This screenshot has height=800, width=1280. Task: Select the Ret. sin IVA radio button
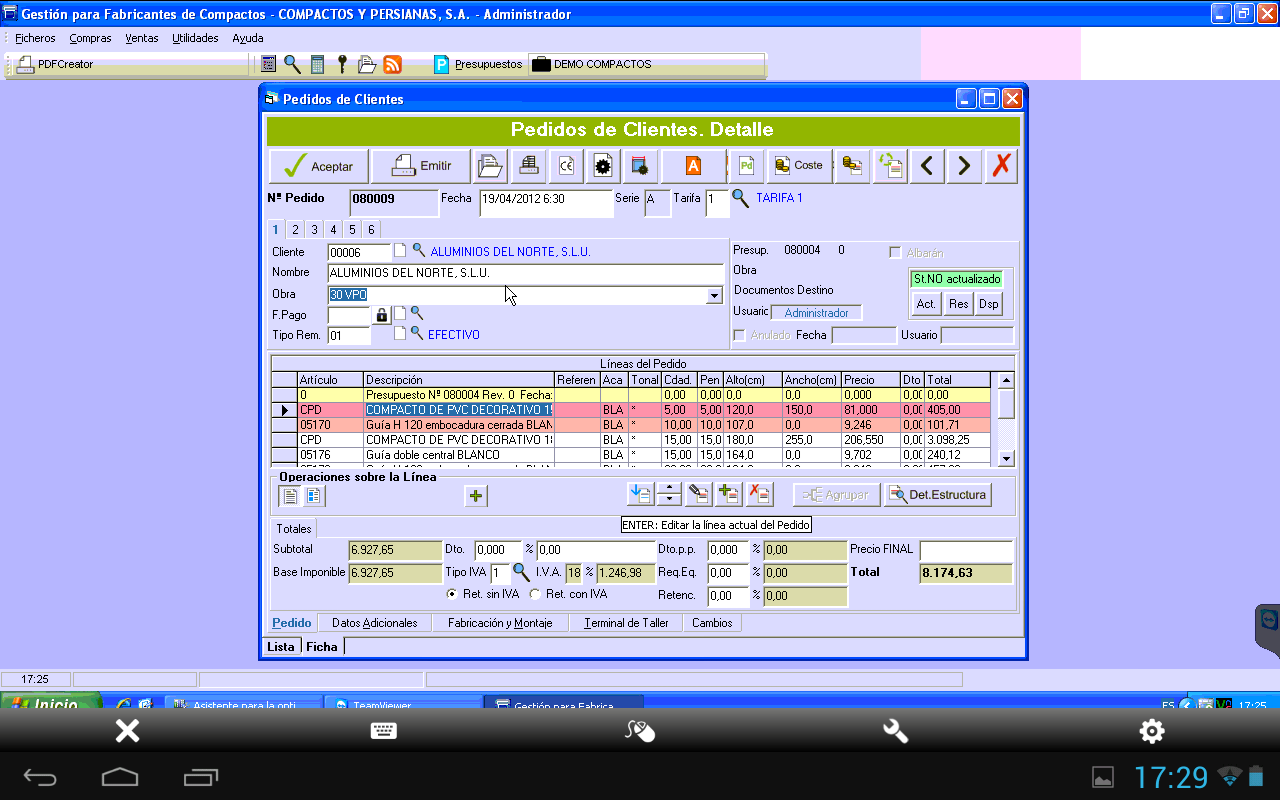pos(452,594)
